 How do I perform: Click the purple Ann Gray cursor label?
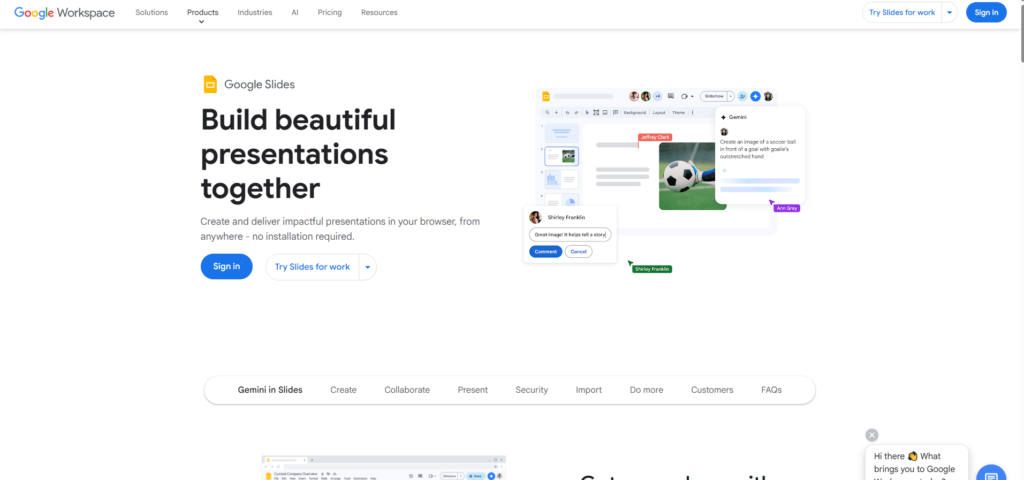pos(786,208)
